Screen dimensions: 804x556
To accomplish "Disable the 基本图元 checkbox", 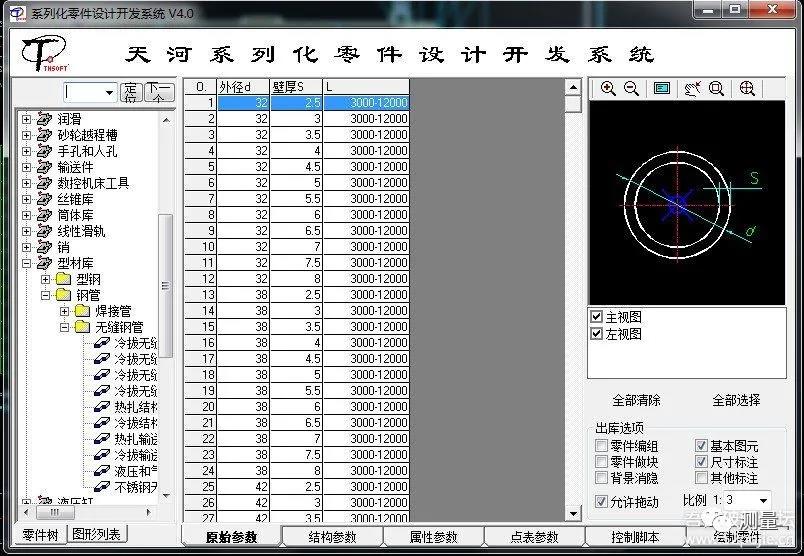I will pos(701,445).
